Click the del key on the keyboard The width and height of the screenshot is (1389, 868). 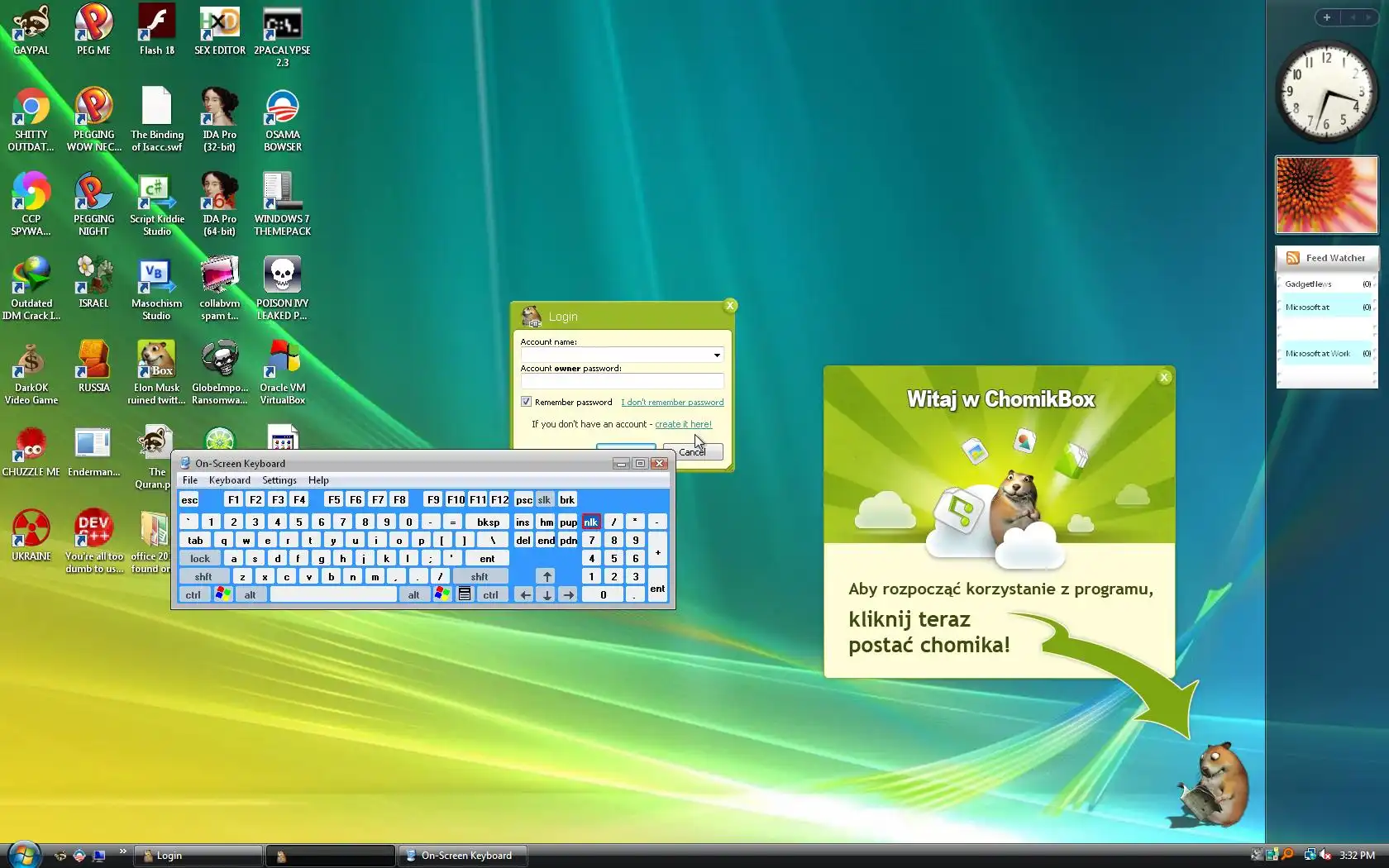pyautogui.click(x=523, y=540)
